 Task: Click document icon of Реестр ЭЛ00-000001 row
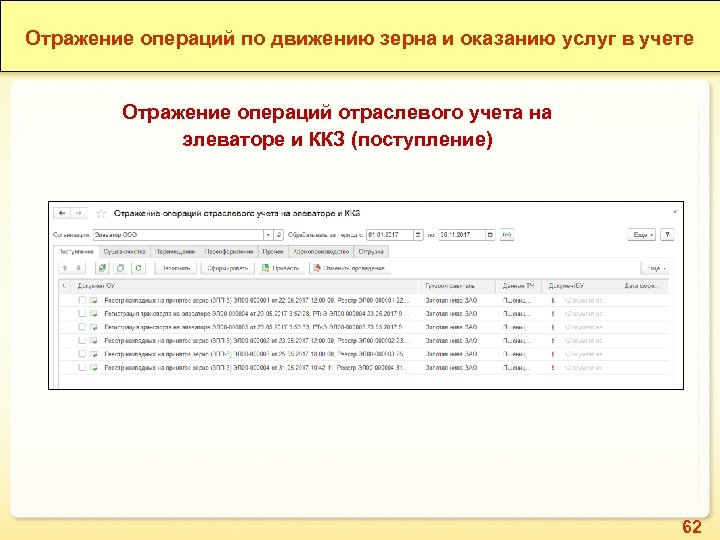(x=94, y=300)
